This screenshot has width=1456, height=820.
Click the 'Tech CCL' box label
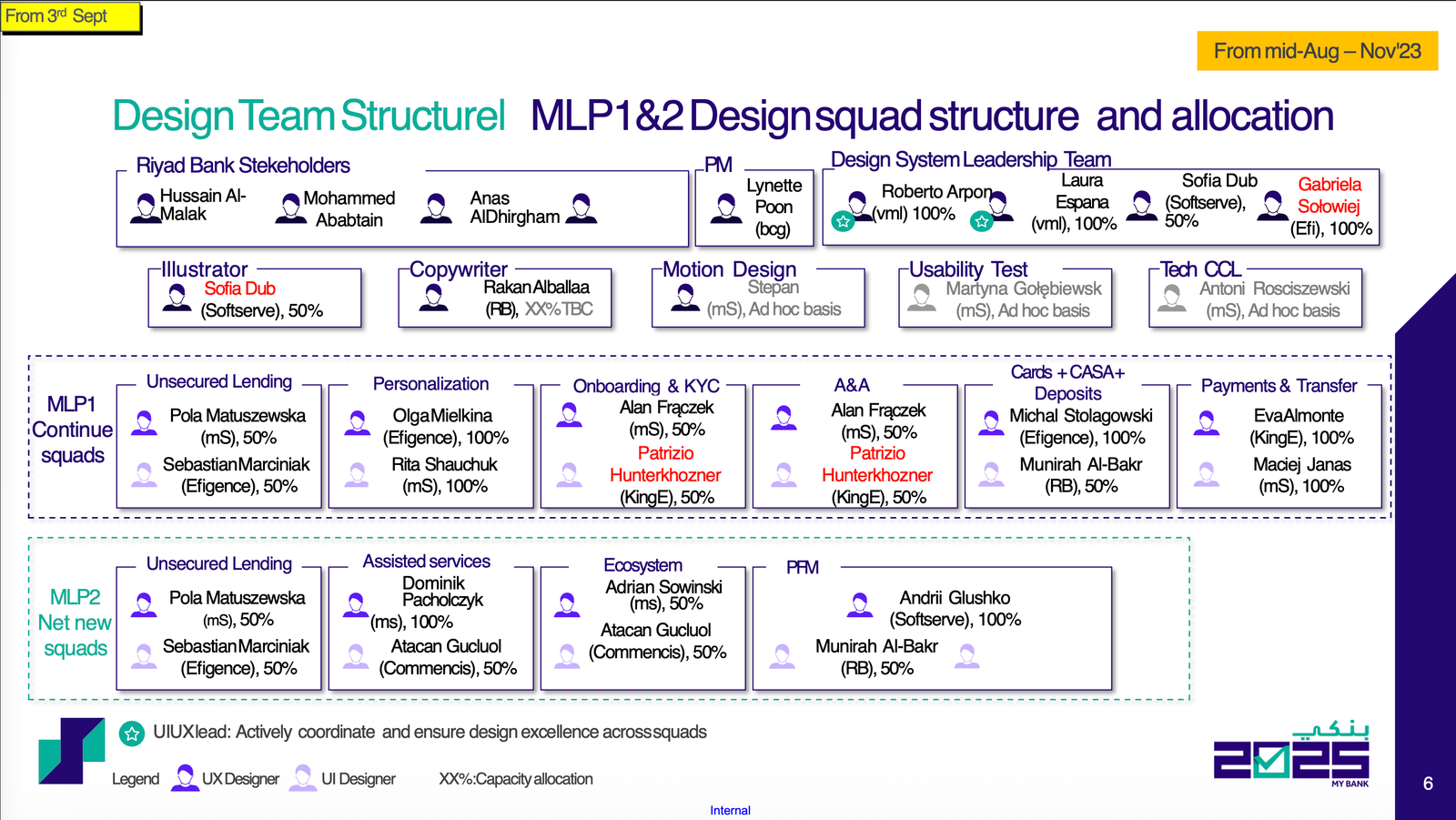point(1200,269)
